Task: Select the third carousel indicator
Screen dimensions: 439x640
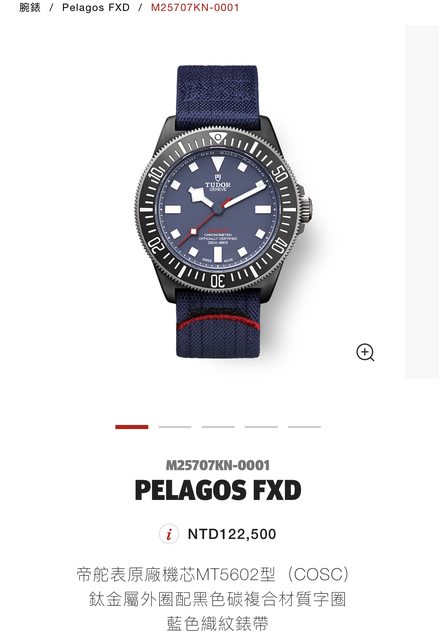Action: [x=218, y=427]
